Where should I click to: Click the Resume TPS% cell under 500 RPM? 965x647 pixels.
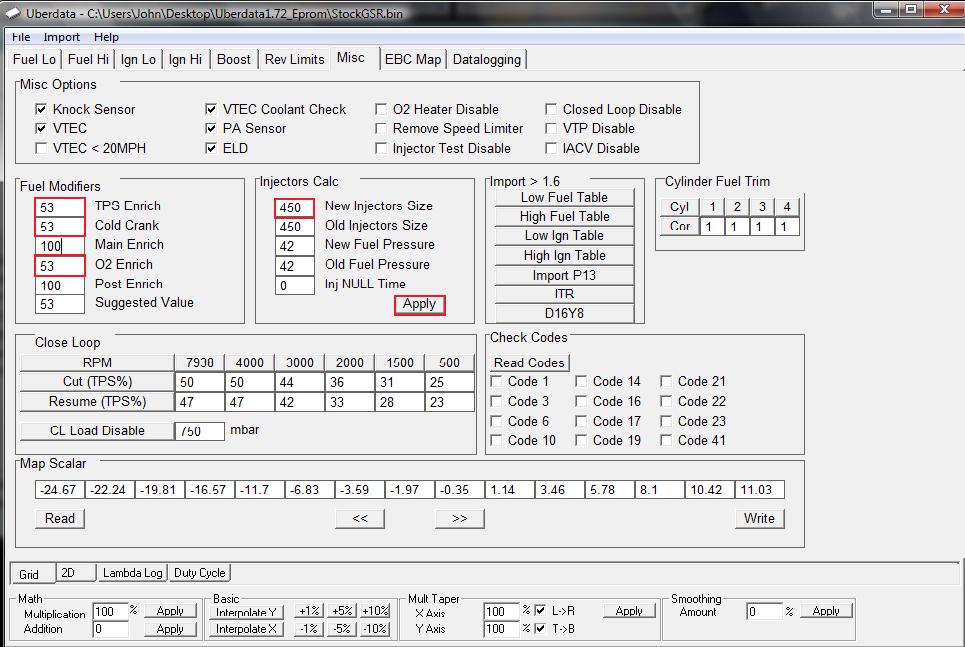449,402
